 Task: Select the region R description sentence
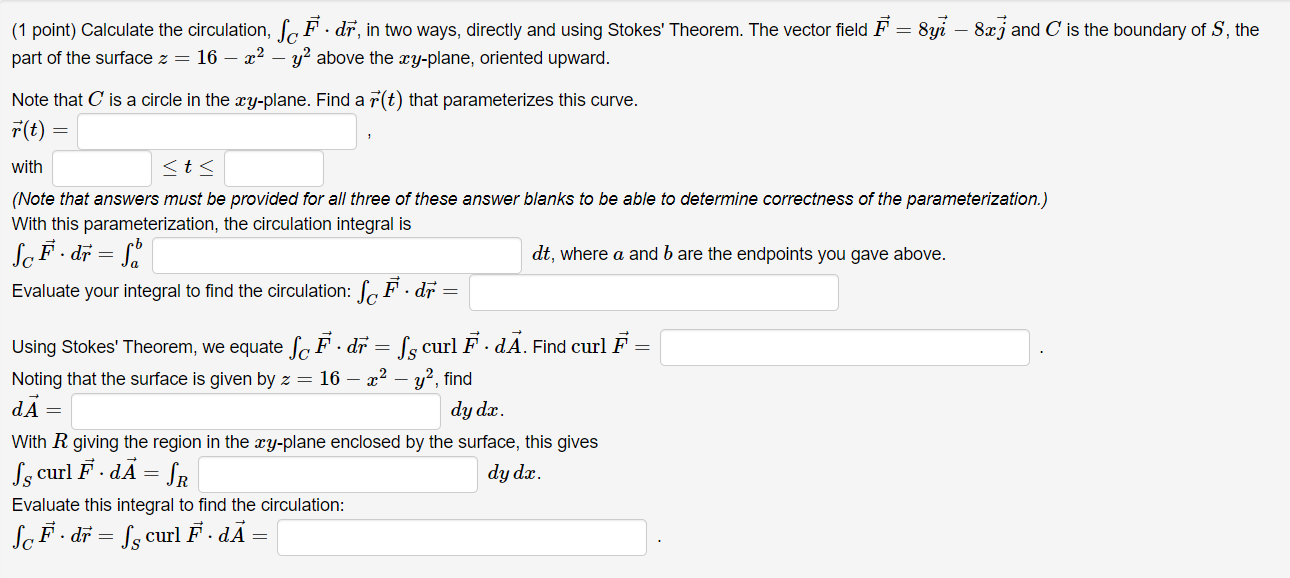[300, 441]
